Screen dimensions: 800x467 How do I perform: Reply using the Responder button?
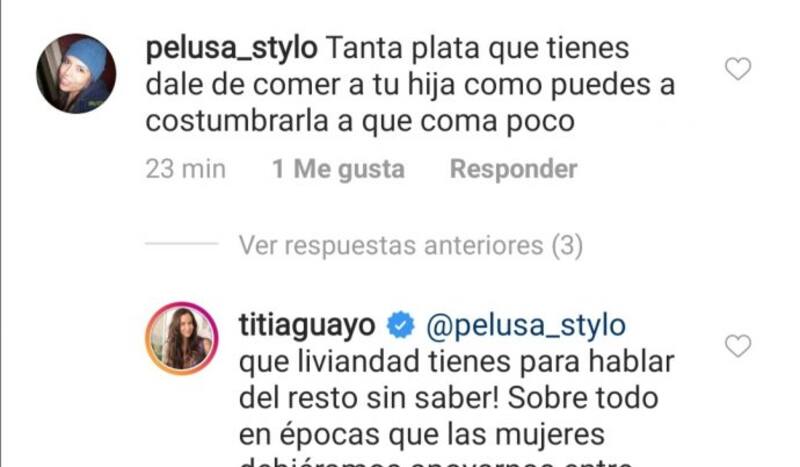(x=513, y=169)
